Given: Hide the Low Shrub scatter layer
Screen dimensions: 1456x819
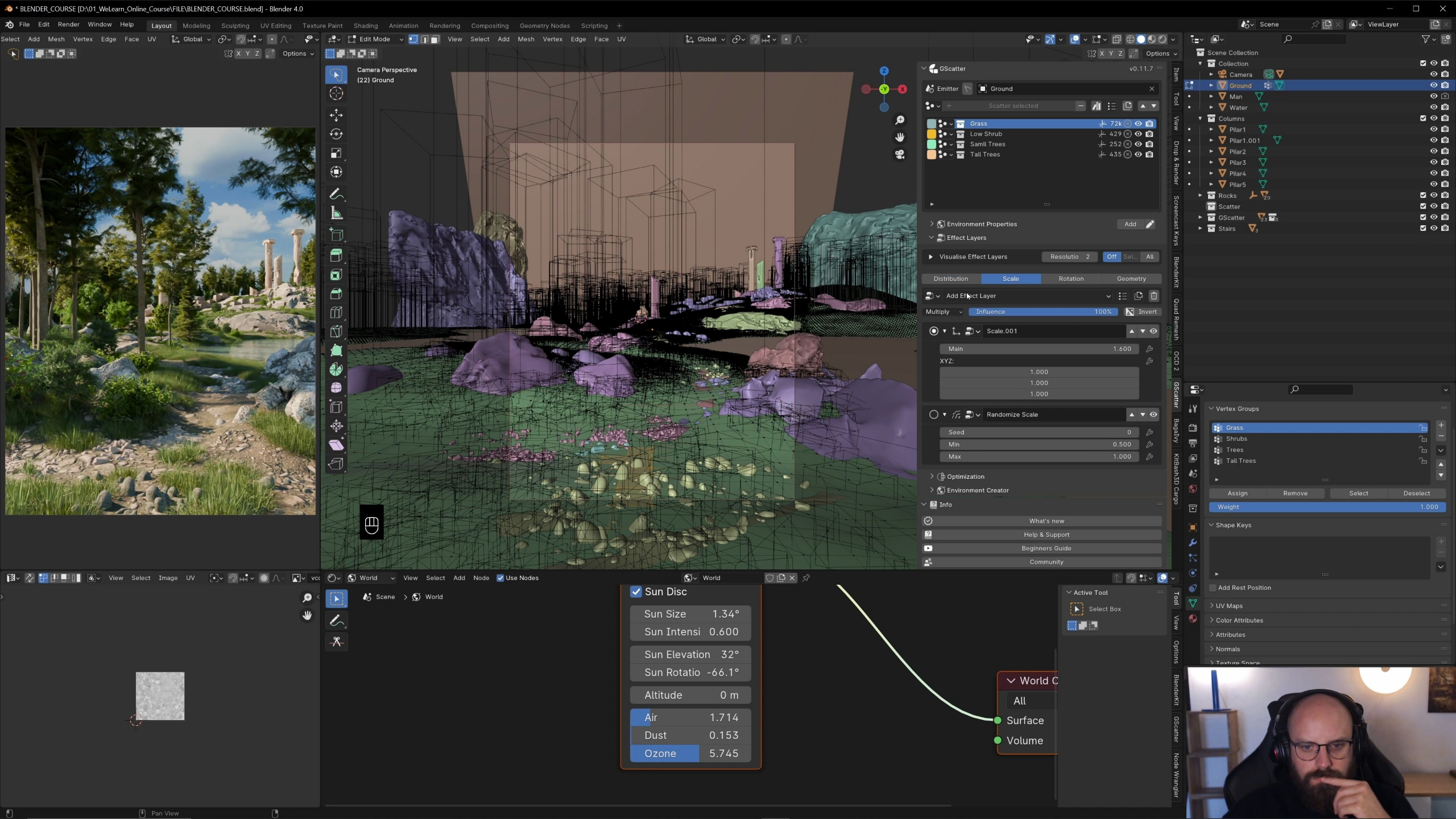Looking at the screenshot, I should pos(1139,134).
